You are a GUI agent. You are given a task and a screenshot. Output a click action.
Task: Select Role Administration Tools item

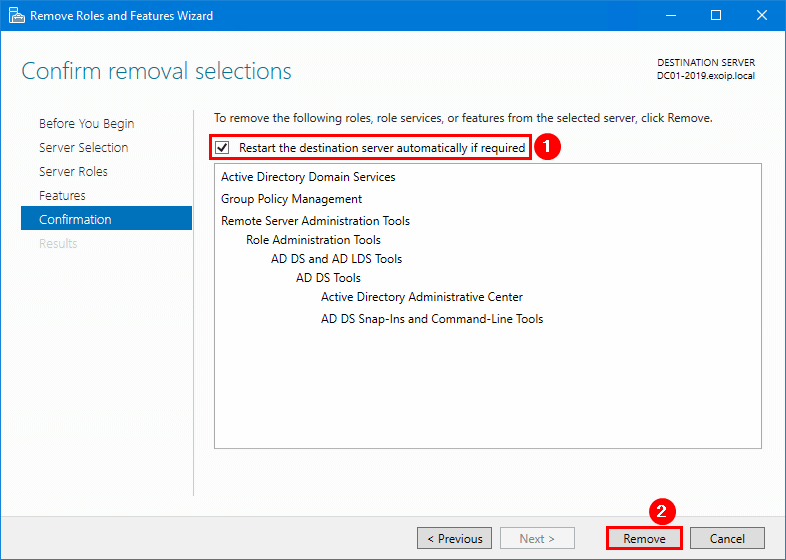tap(313, 240)
